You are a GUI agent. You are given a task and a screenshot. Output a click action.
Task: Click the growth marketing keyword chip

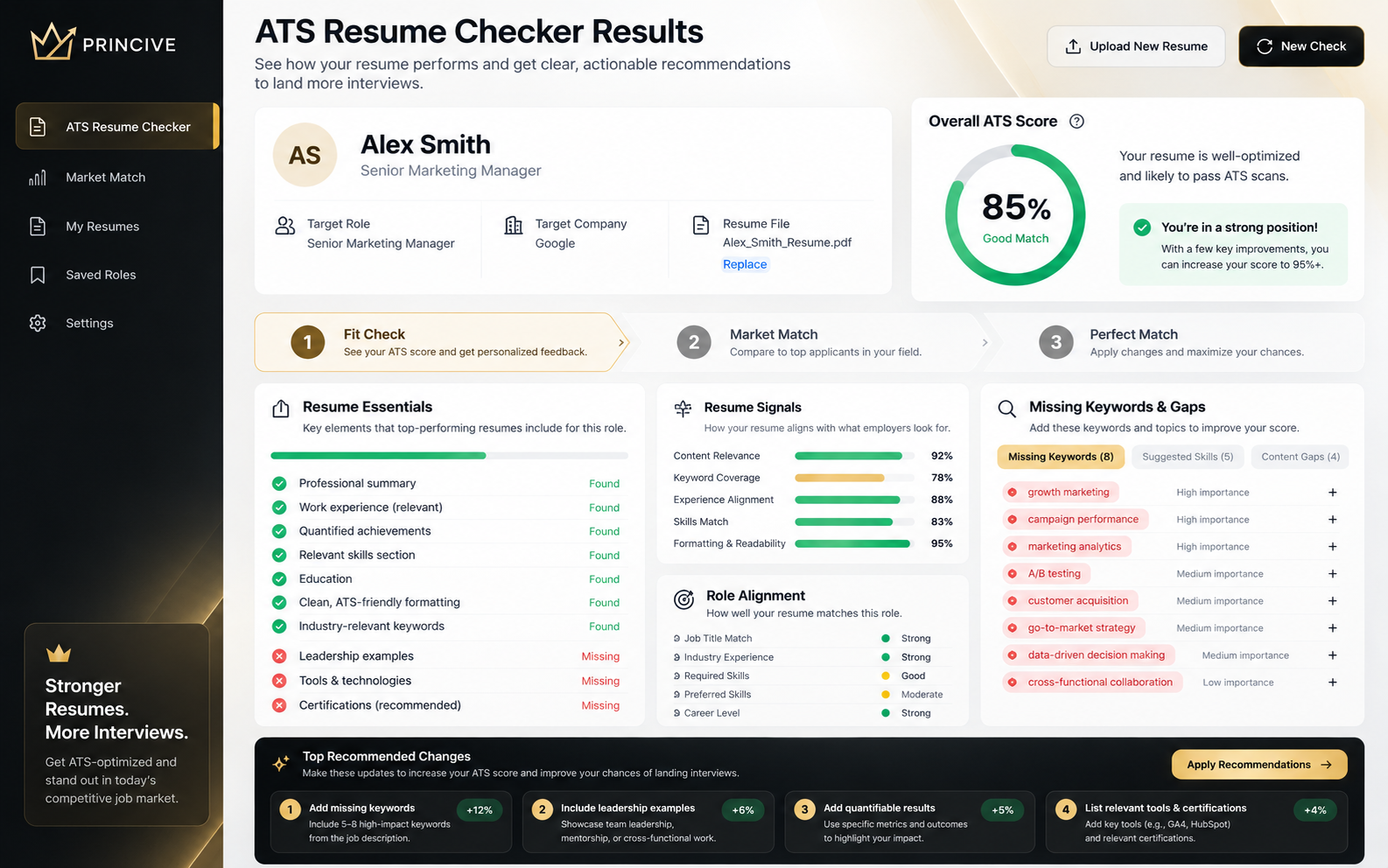(1061, 493)
